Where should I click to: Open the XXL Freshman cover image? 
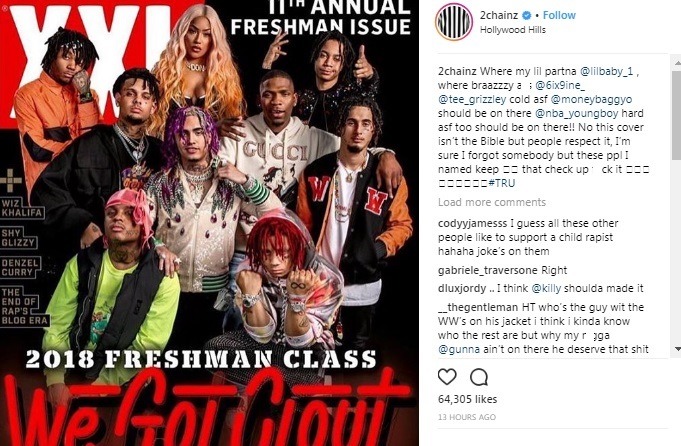click(209, 223)
